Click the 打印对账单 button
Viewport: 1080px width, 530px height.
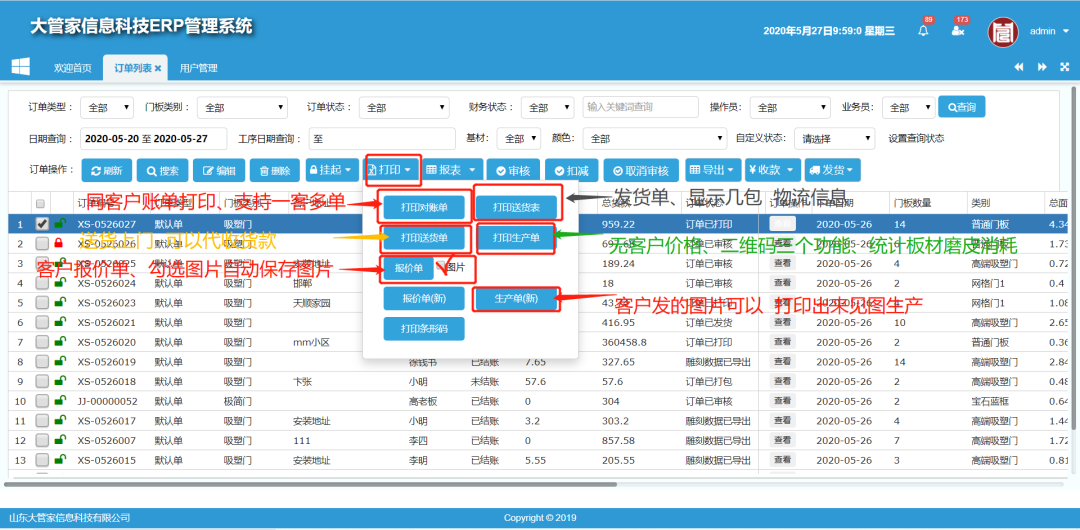[424, 208]
